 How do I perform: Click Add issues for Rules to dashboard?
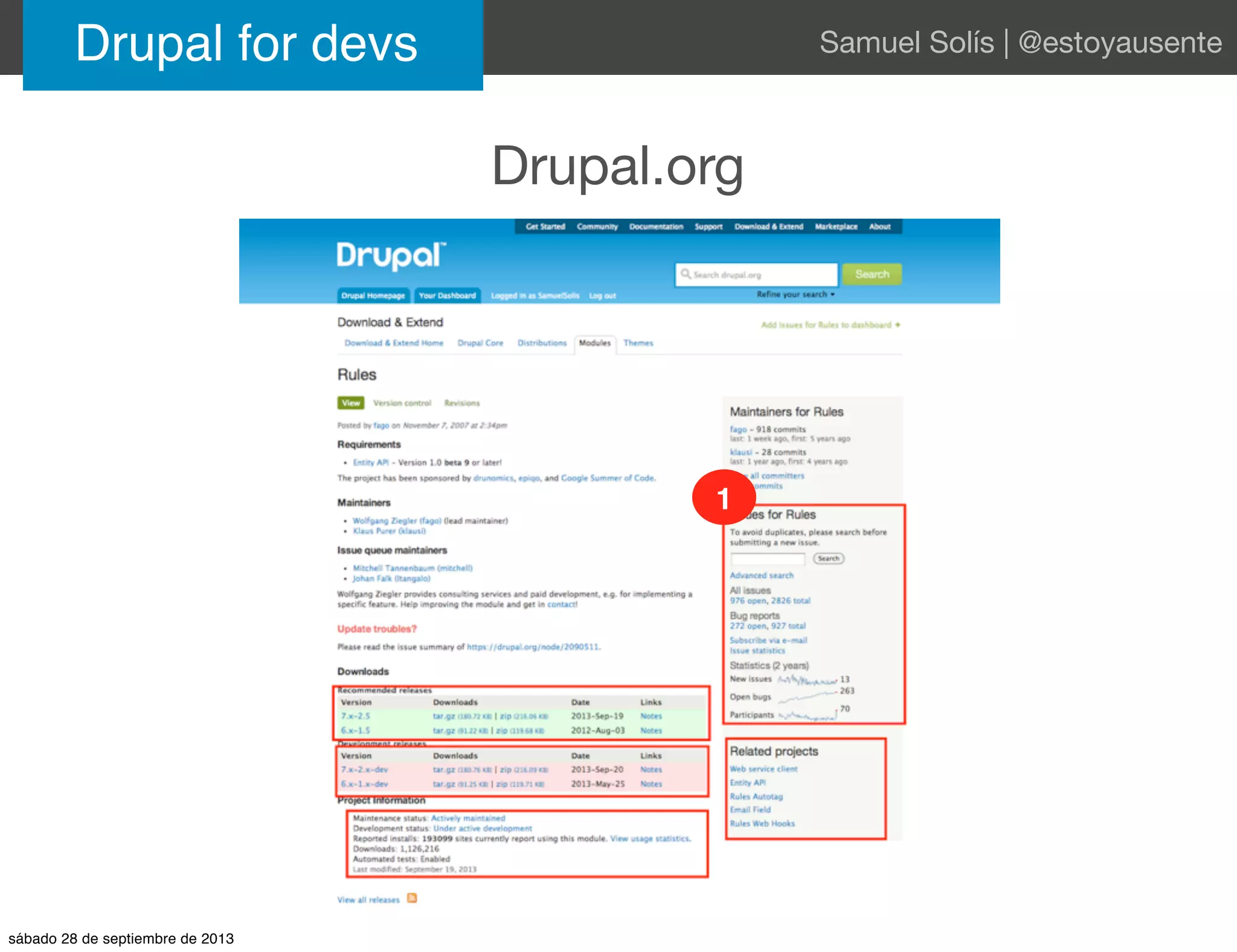point(831,325)
